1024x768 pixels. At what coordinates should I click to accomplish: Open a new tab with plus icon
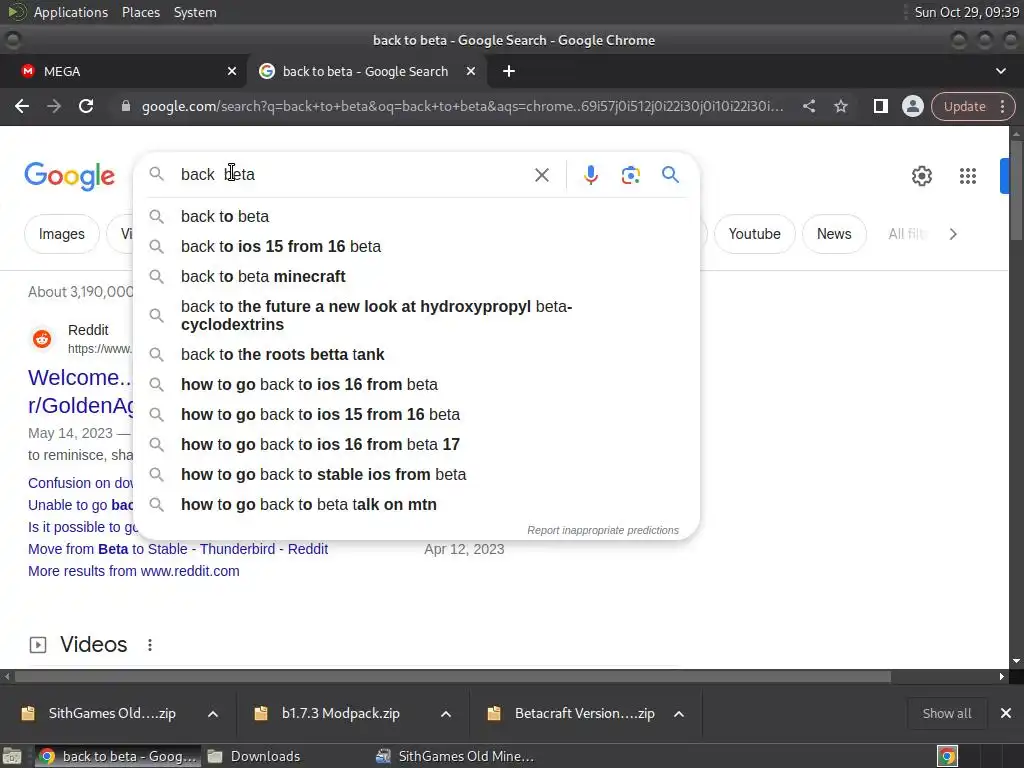pyautogui.click(x=509, y=71)
